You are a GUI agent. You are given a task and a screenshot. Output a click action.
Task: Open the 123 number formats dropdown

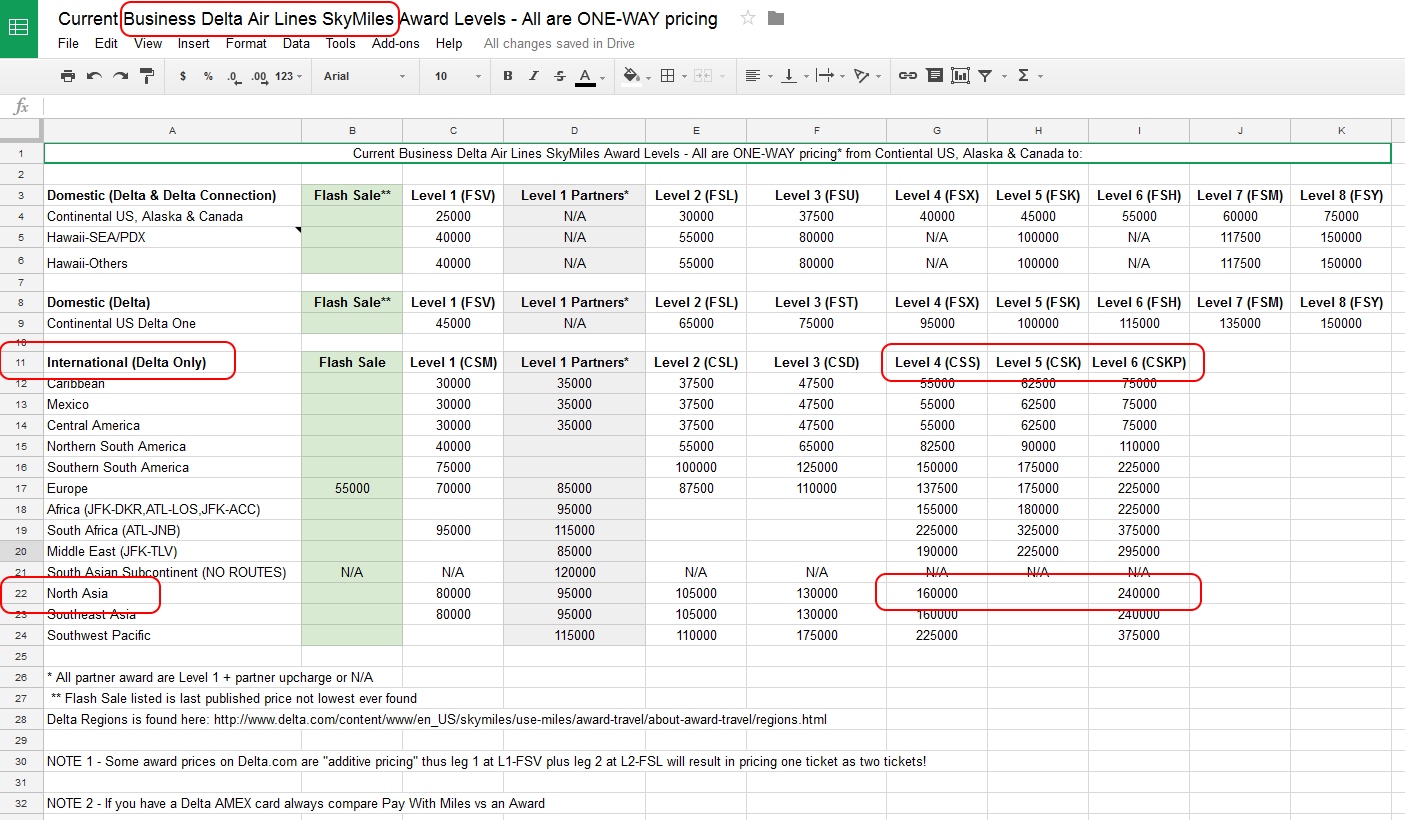289,76
